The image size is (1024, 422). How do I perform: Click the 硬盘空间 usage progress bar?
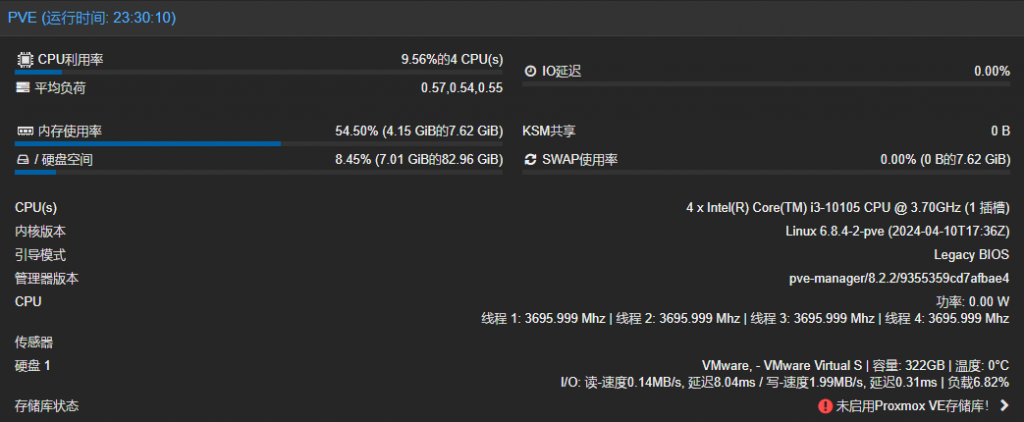(258, 172)
